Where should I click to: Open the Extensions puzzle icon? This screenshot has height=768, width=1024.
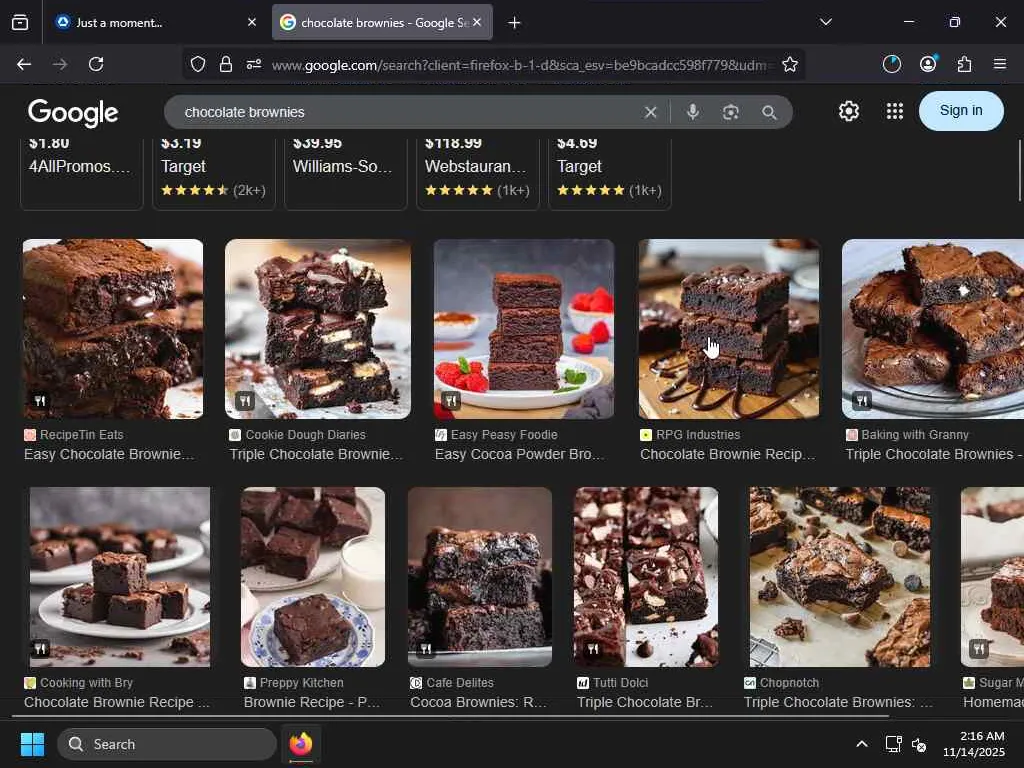[x=964, y=64]
